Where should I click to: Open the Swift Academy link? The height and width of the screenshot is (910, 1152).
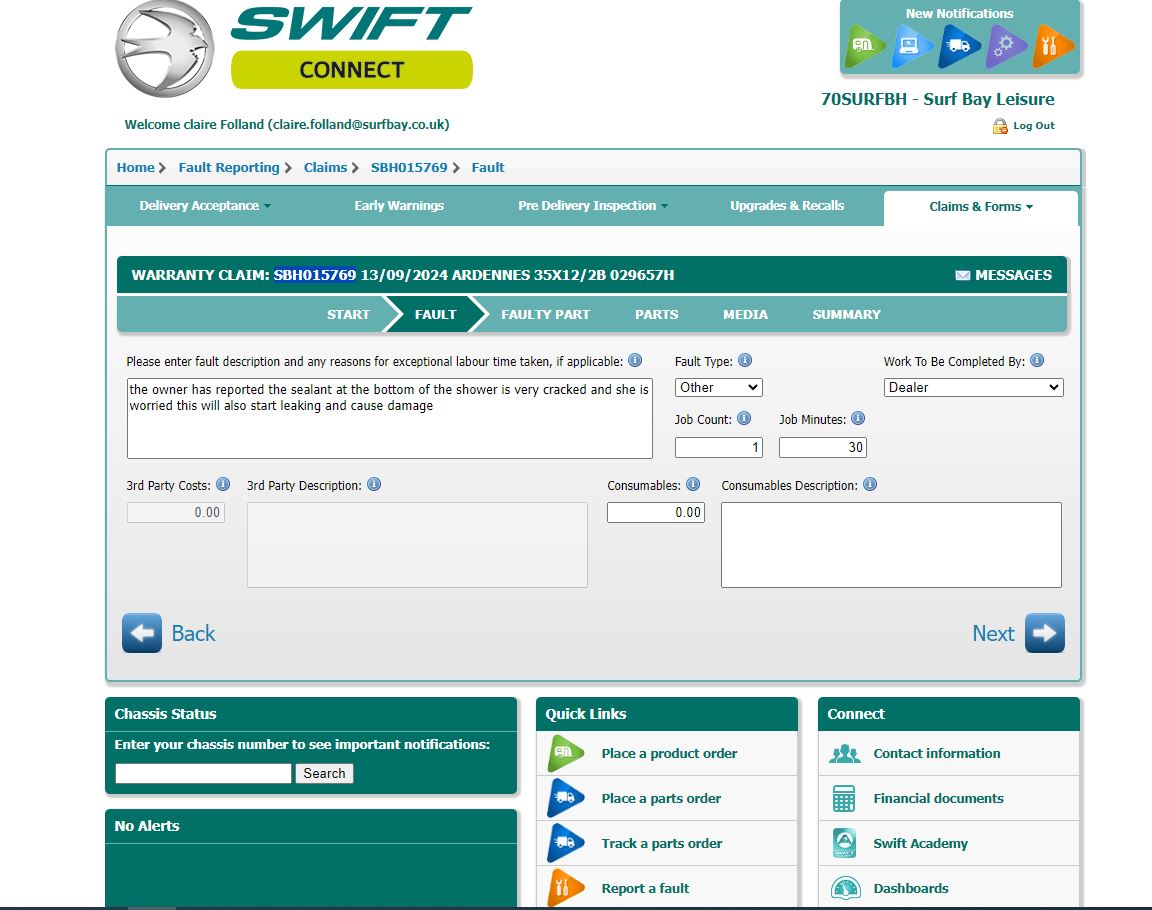tap(921, 843)
